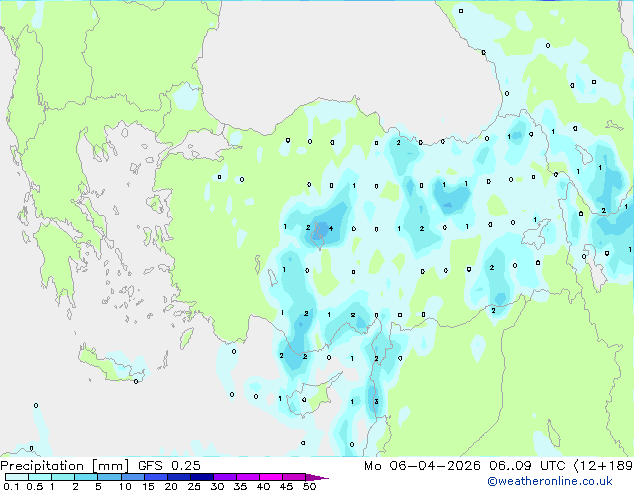Click the 0.5–1 mm legend color box
634x490 pixels.
pyautogui.click(x=40, y=477)
